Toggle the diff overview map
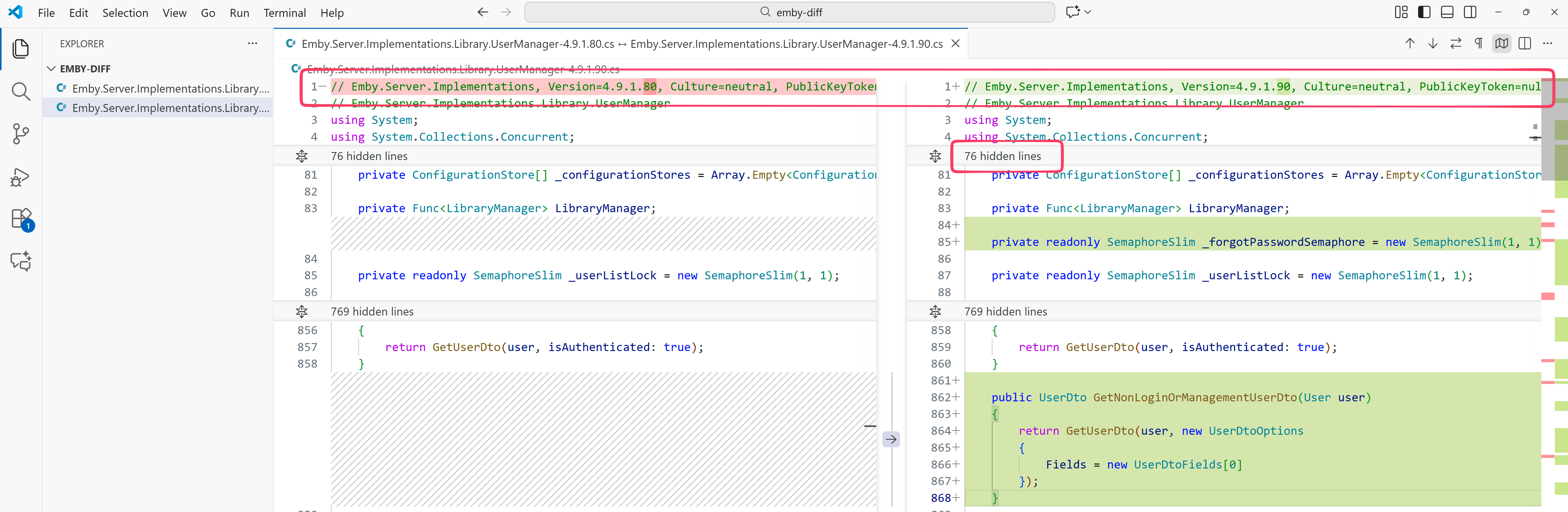The image size is (1568, 512). pos(1502,43)
